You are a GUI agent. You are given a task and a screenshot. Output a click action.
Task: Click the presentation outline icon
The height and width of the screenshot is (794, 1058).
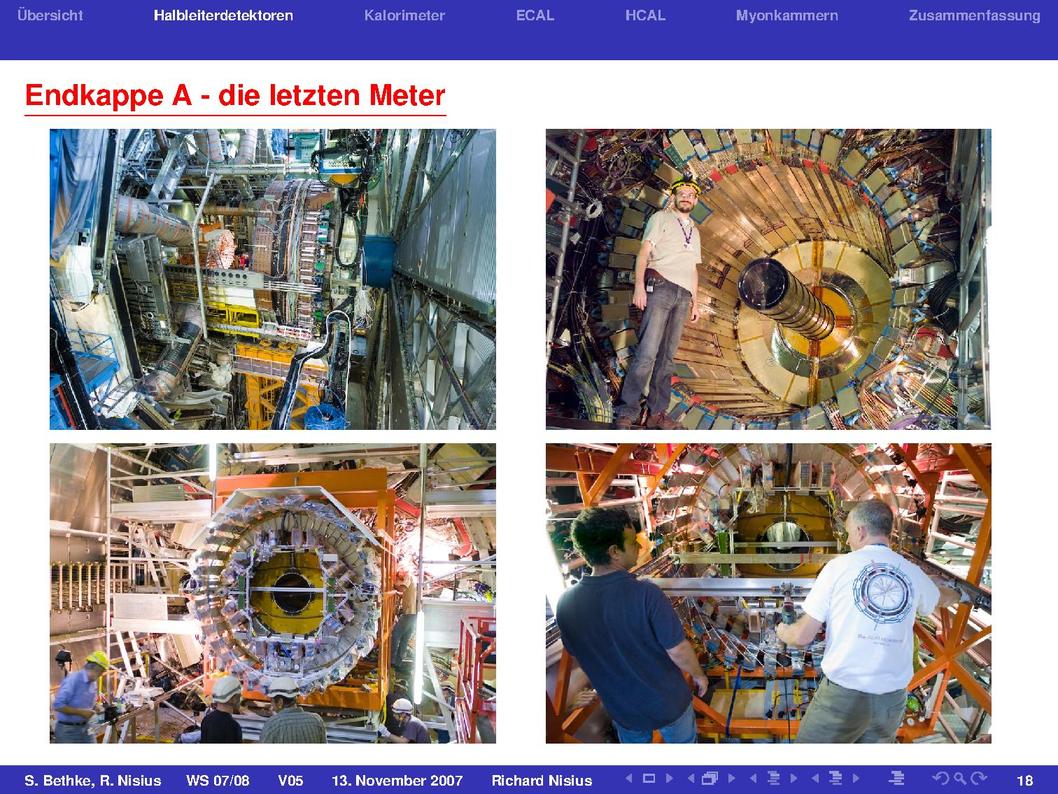pyautogui.click(x=897, y=778)
